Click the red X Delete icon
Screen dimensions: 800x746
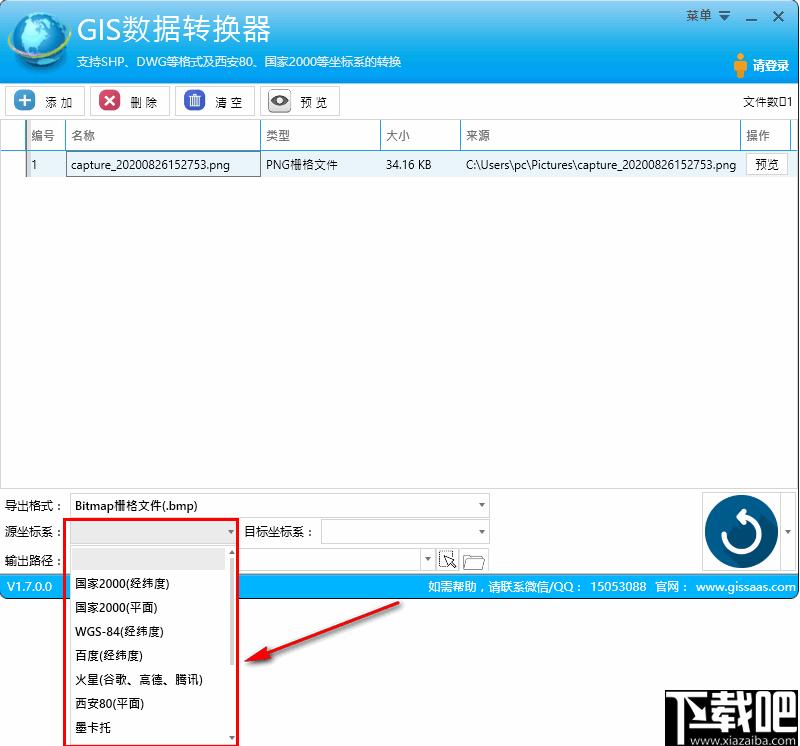click(109, 101)
